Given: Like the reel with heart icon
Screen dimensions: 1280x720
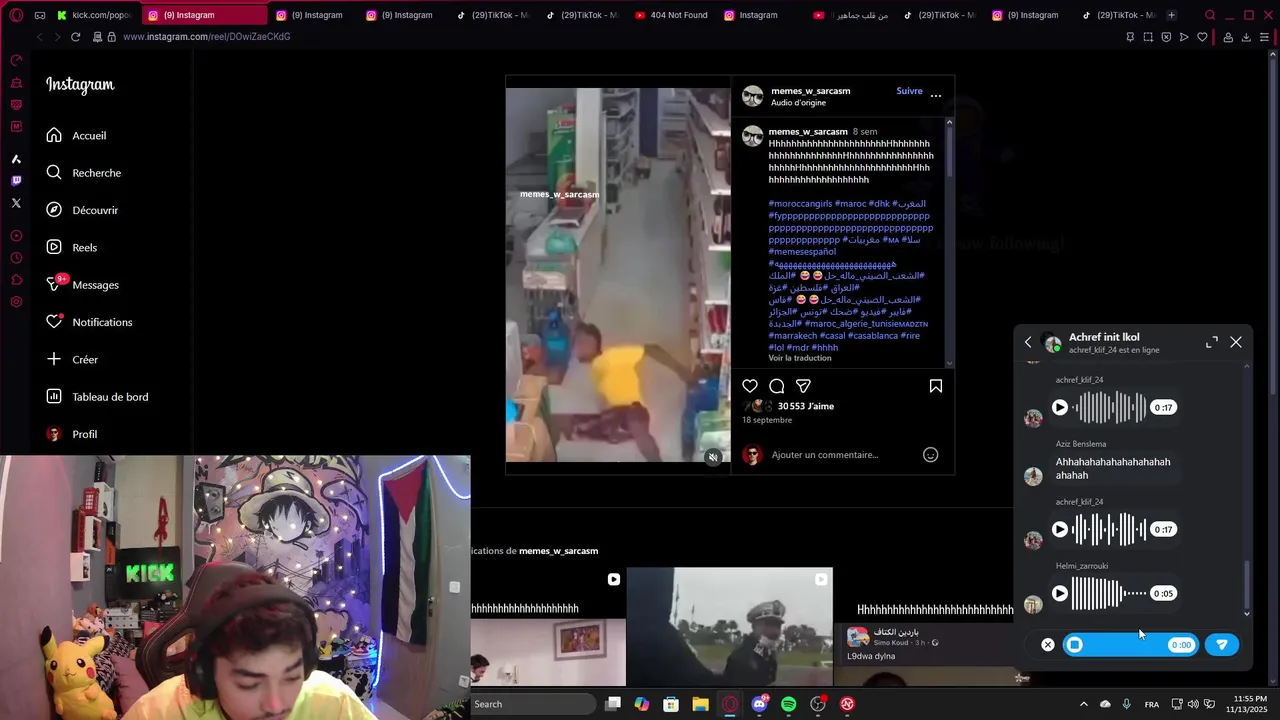Looking at the screenshot, I should coord(750,386).
